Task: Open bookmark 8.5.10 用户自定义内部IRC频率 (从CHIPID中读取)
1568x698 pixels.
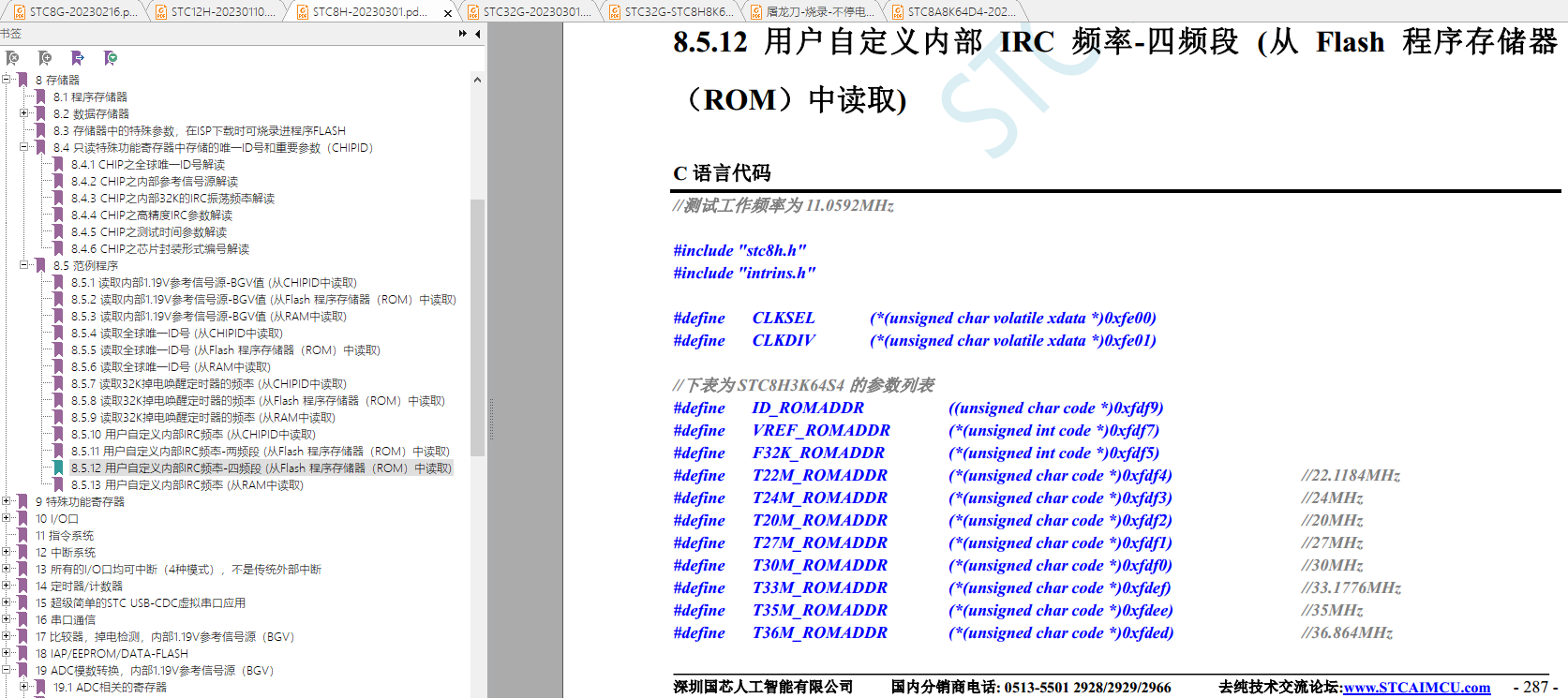Action: (193, 435)
